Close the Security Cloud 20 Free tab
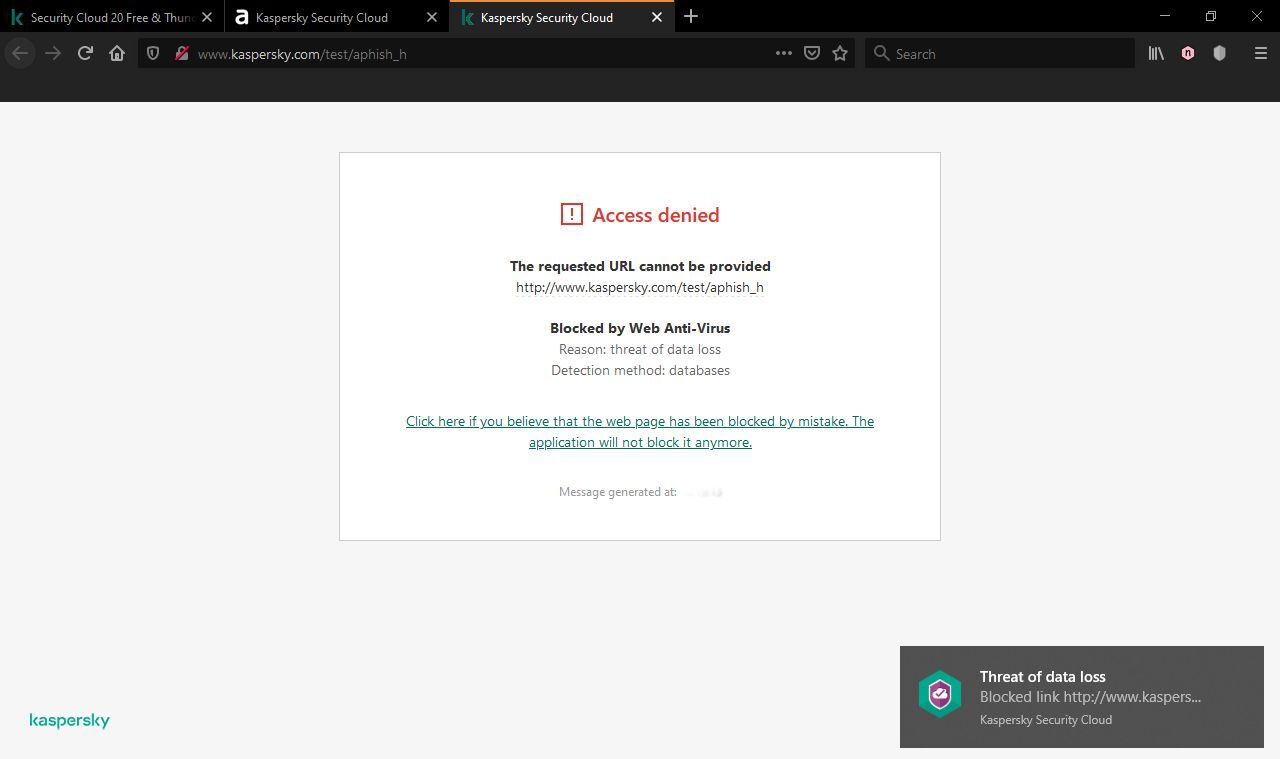This screenshot has width=1280, height=759. tap(207, 17)
